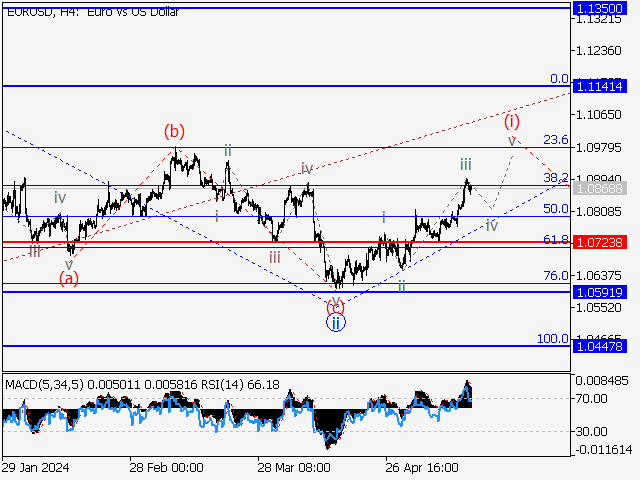Click the 1.05520 price axis value

pos(598,307)
